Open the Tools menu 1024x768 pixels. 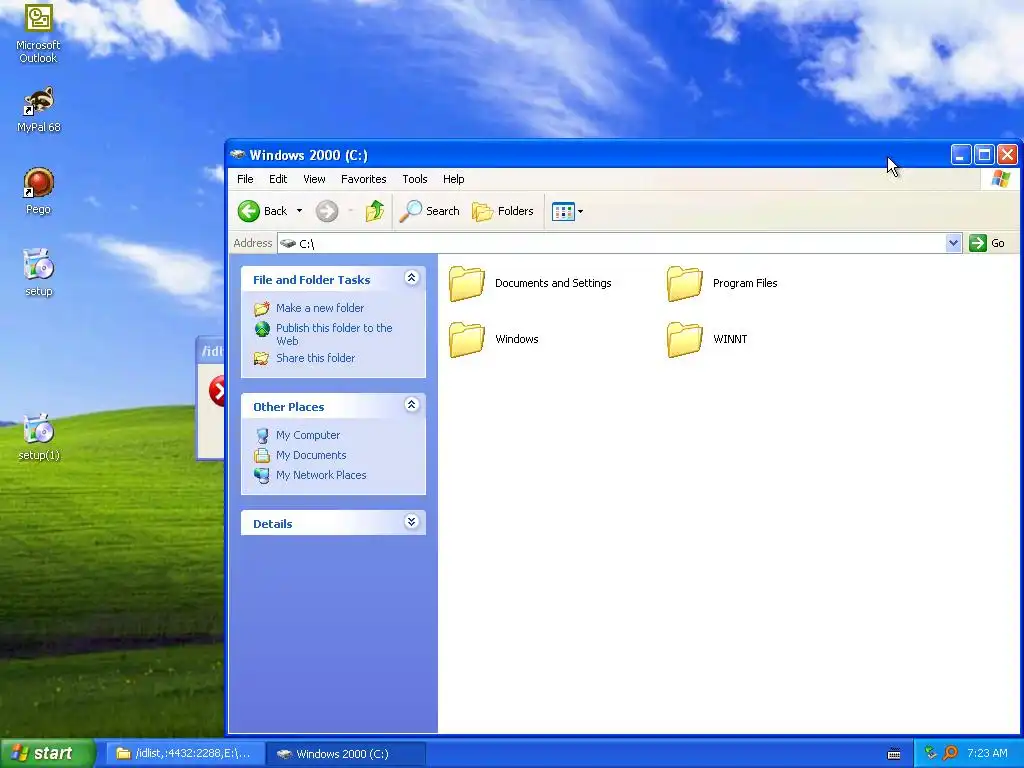tap(415, 179)
